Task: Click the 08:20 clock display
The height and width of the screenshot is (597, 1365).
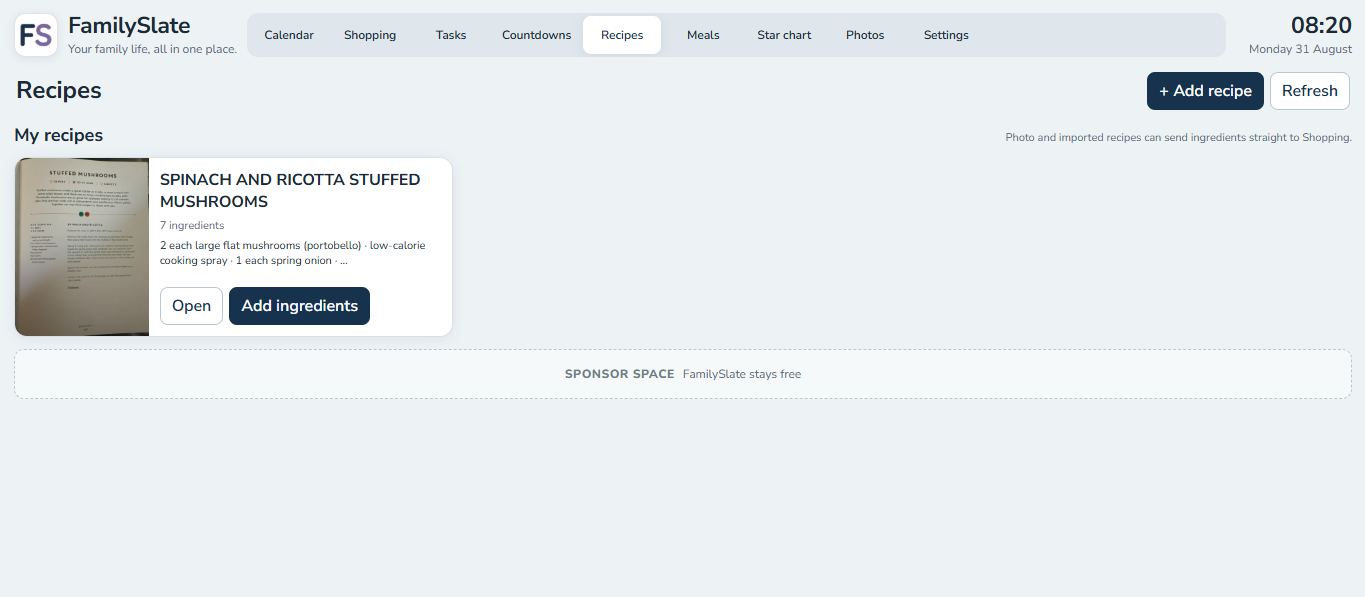Action: point(1321,26)
